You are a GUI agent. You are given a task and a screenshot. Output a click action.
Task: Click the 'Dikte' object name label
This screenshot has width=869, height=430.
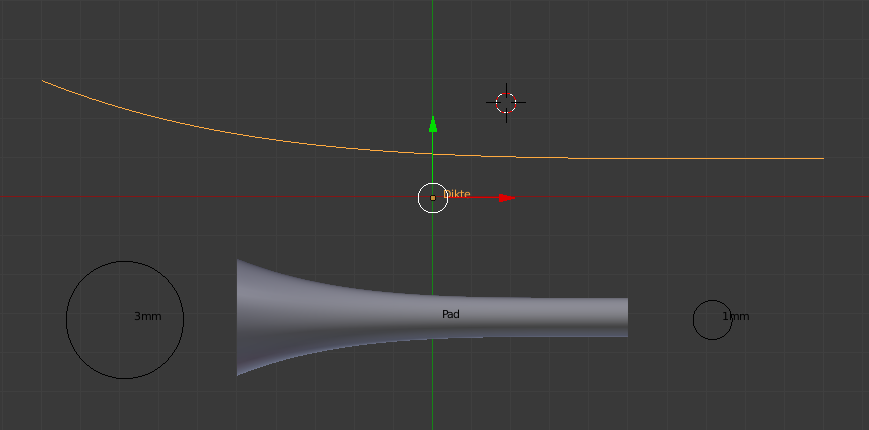pyautogui.click(x=457, y=194)
